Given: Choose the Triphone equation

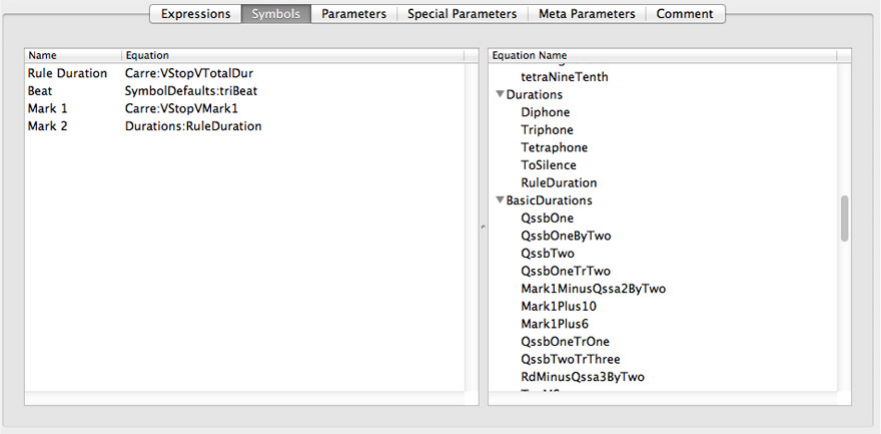Looking at the screenshot, I should 547,130.
